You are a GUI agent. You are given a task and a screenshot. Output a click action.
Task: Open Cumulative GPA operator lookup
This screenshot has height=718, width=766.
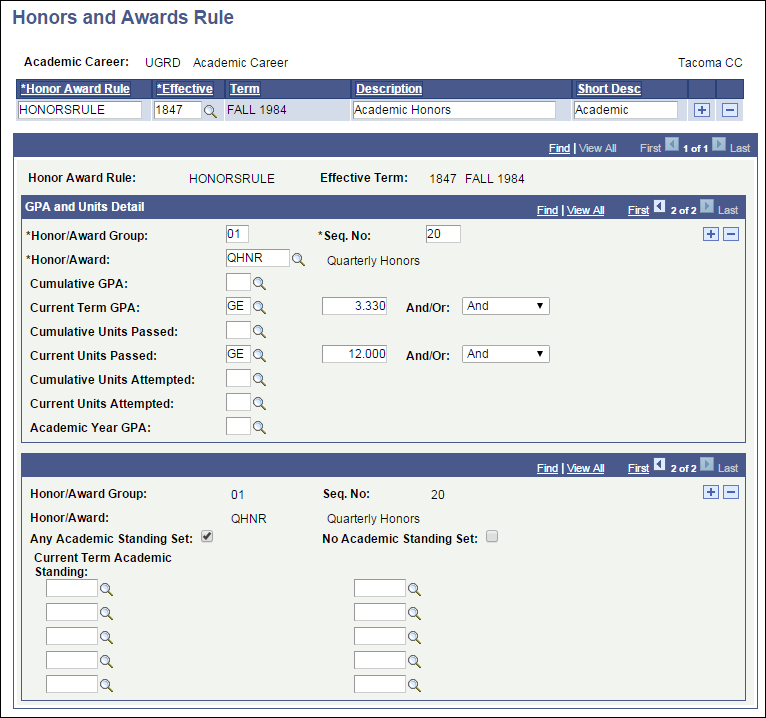pyautogui.click(x=259, y=283)
